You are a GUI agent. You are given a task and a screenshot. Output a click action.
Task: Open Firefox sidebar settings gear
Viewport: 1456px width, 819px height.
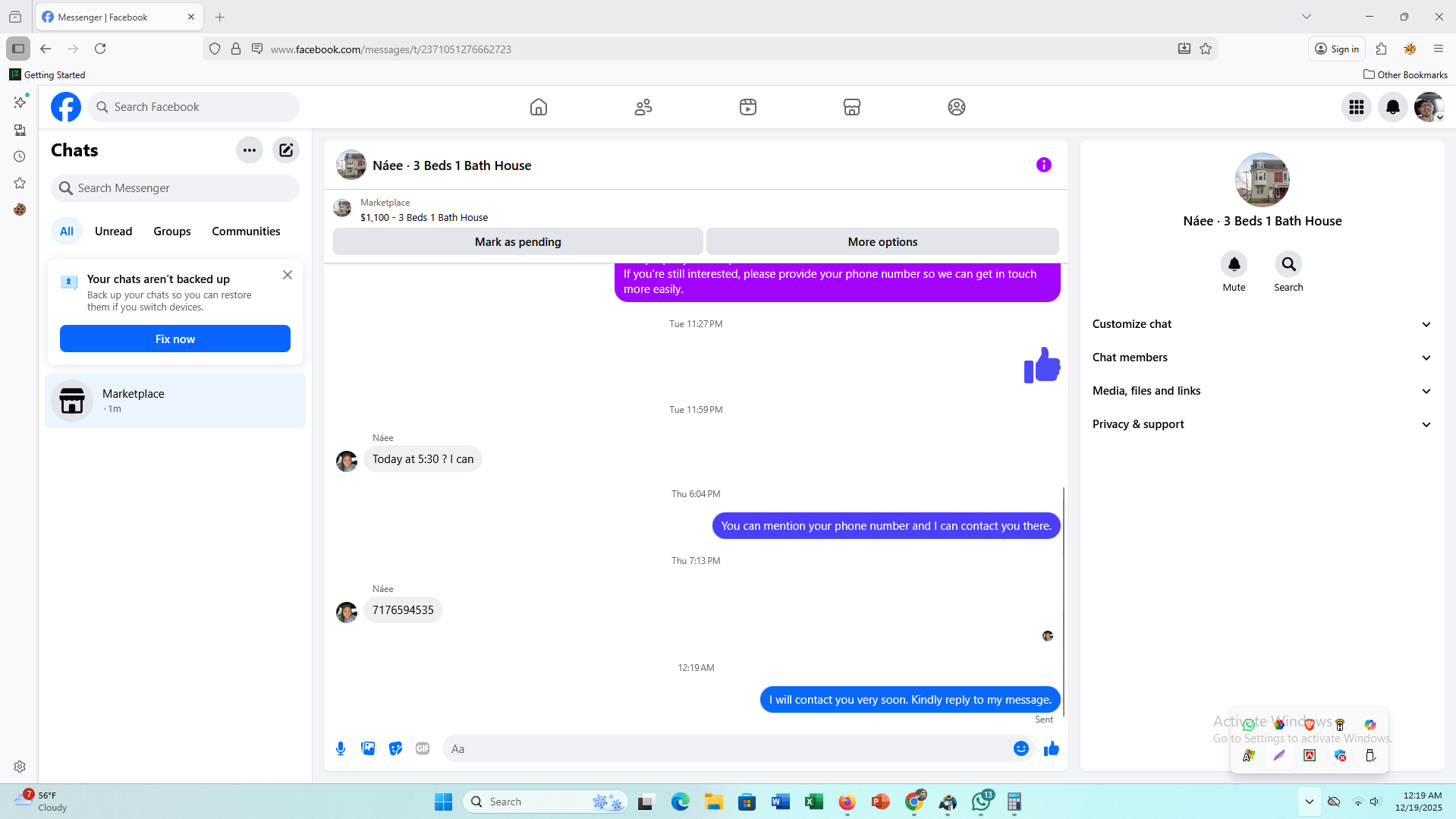[x=20, y=767]
